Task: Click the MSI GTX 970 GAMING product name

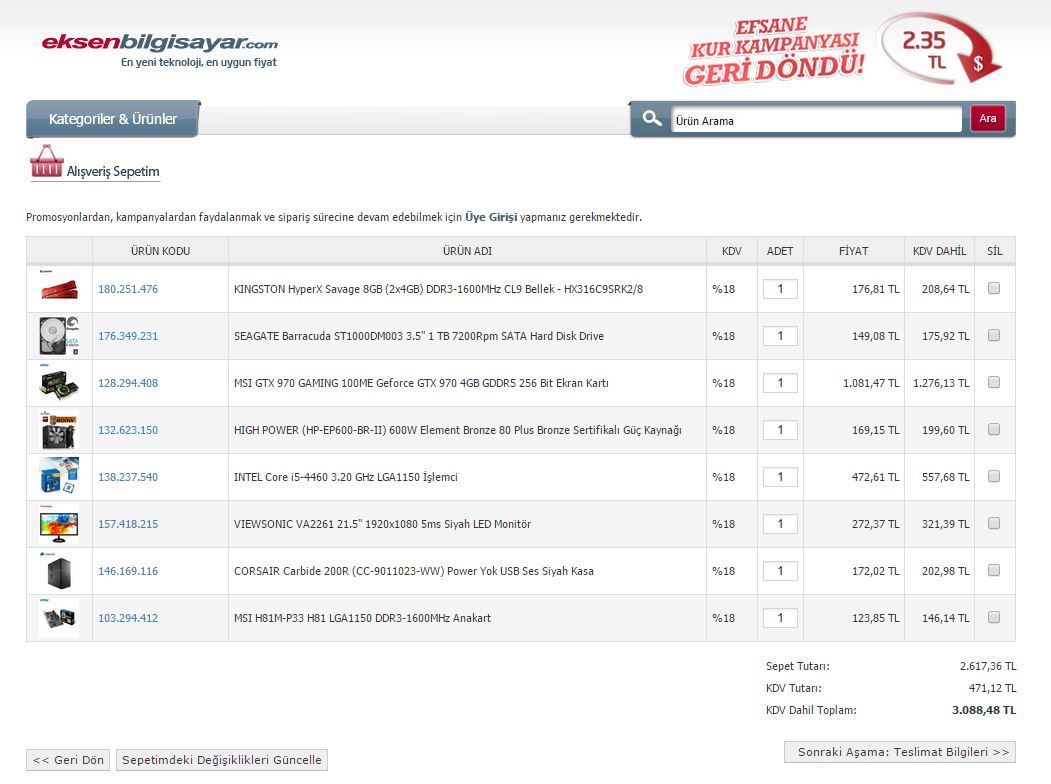Action: click(421, 383)
